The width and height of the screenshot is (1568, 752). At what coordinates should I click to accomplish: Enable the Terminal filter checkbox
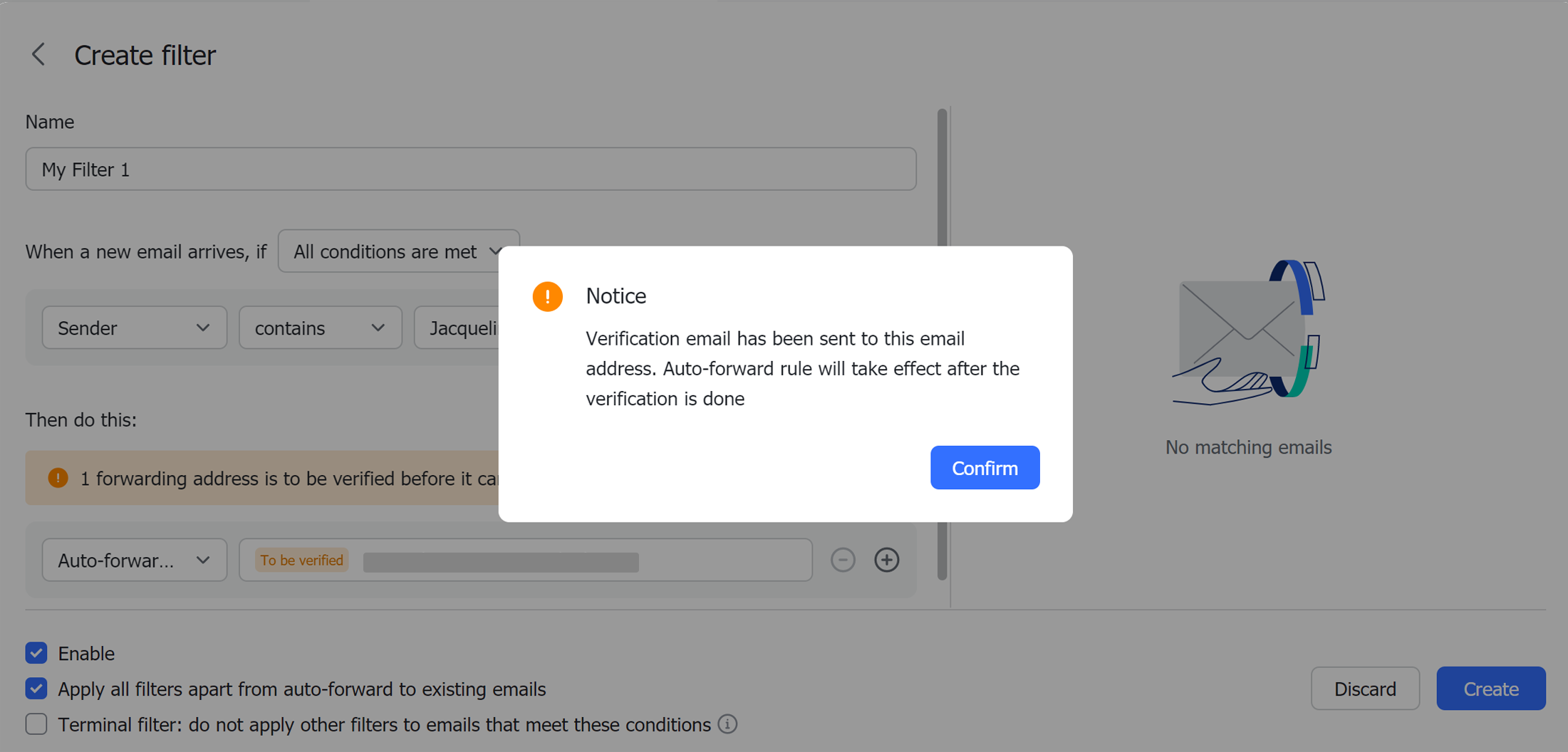[36, 724]
